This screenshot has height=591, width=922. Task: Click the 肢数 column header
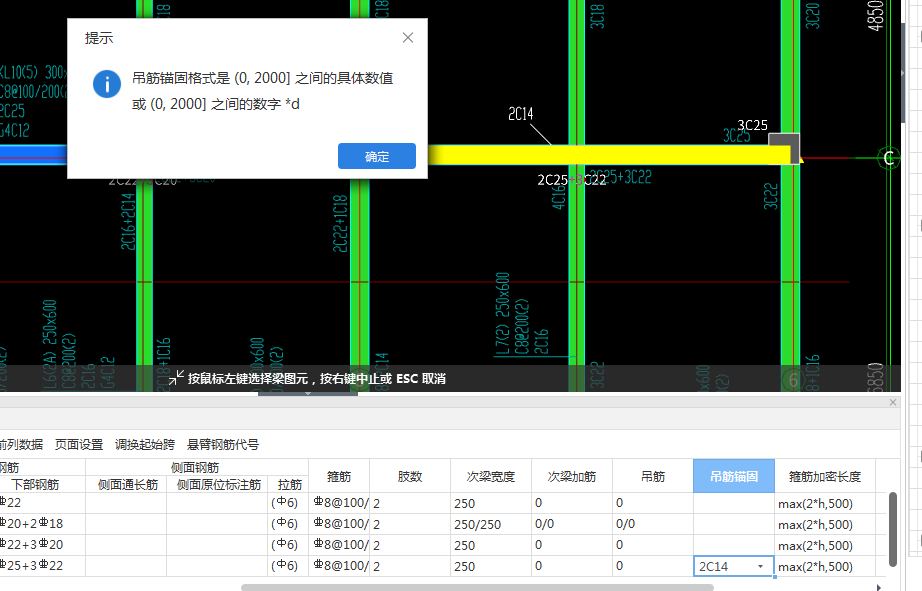[410, 476]
